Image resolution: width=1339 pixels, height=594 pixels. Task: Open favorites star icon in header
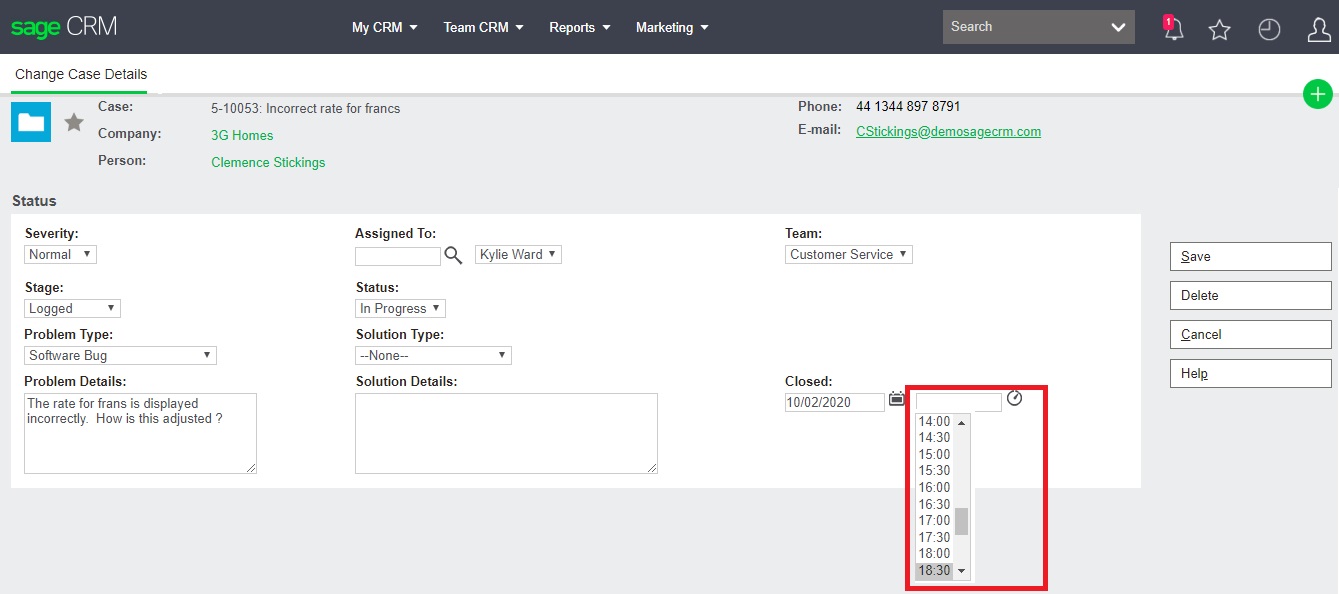tap(1219, 29)
